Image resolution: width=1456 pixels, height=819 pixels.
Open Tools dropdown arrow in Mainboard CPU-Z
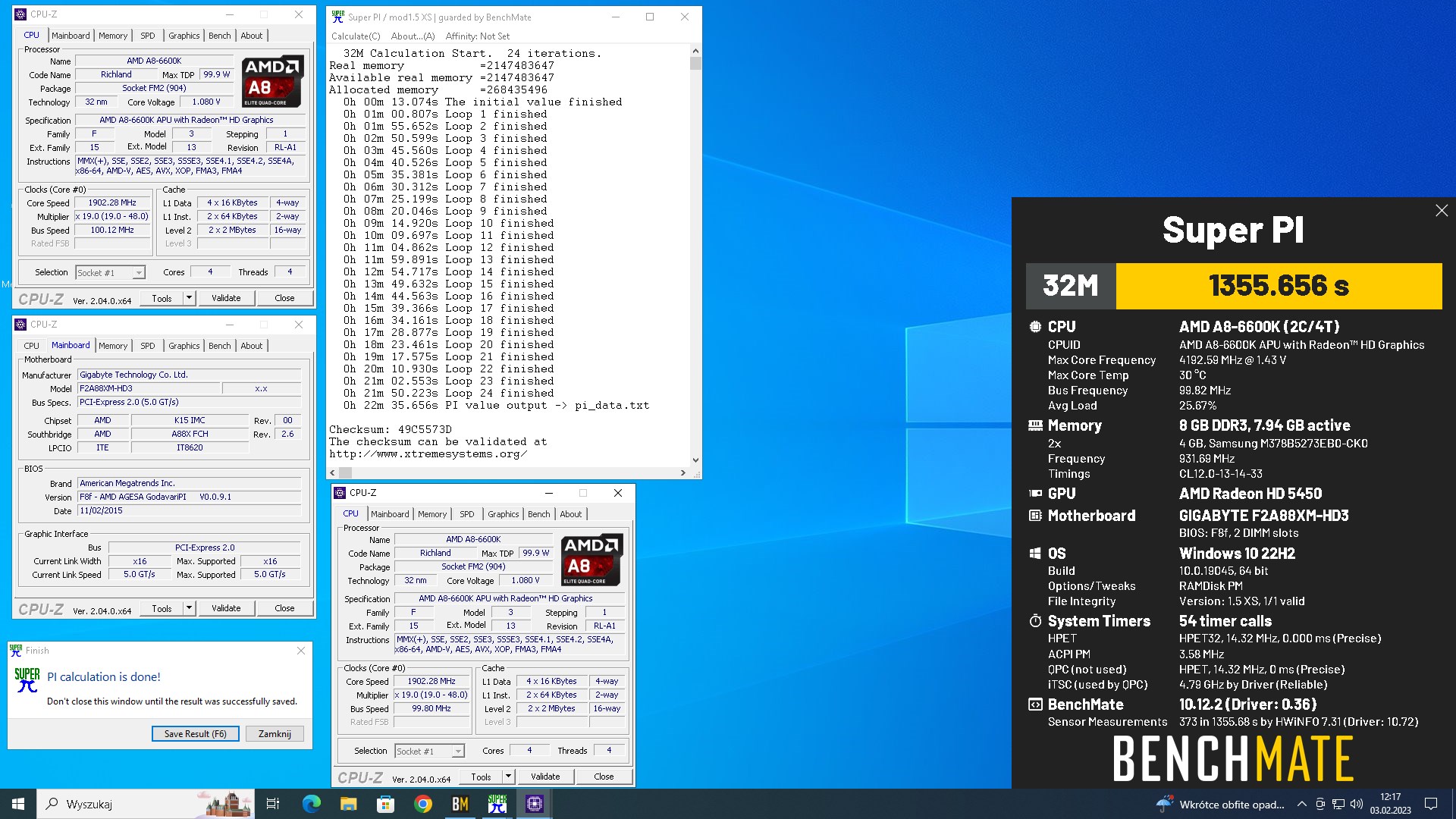pyautogui.click(x=189, y=608)
